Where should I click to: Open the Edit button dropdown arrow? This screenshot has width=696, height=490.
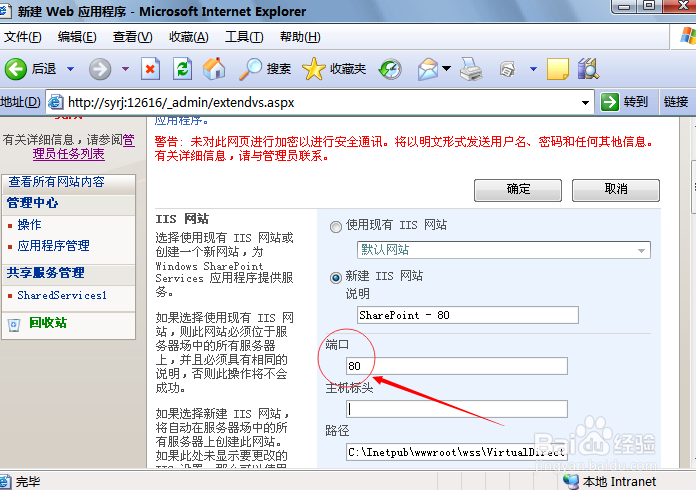tap(534, 69)
